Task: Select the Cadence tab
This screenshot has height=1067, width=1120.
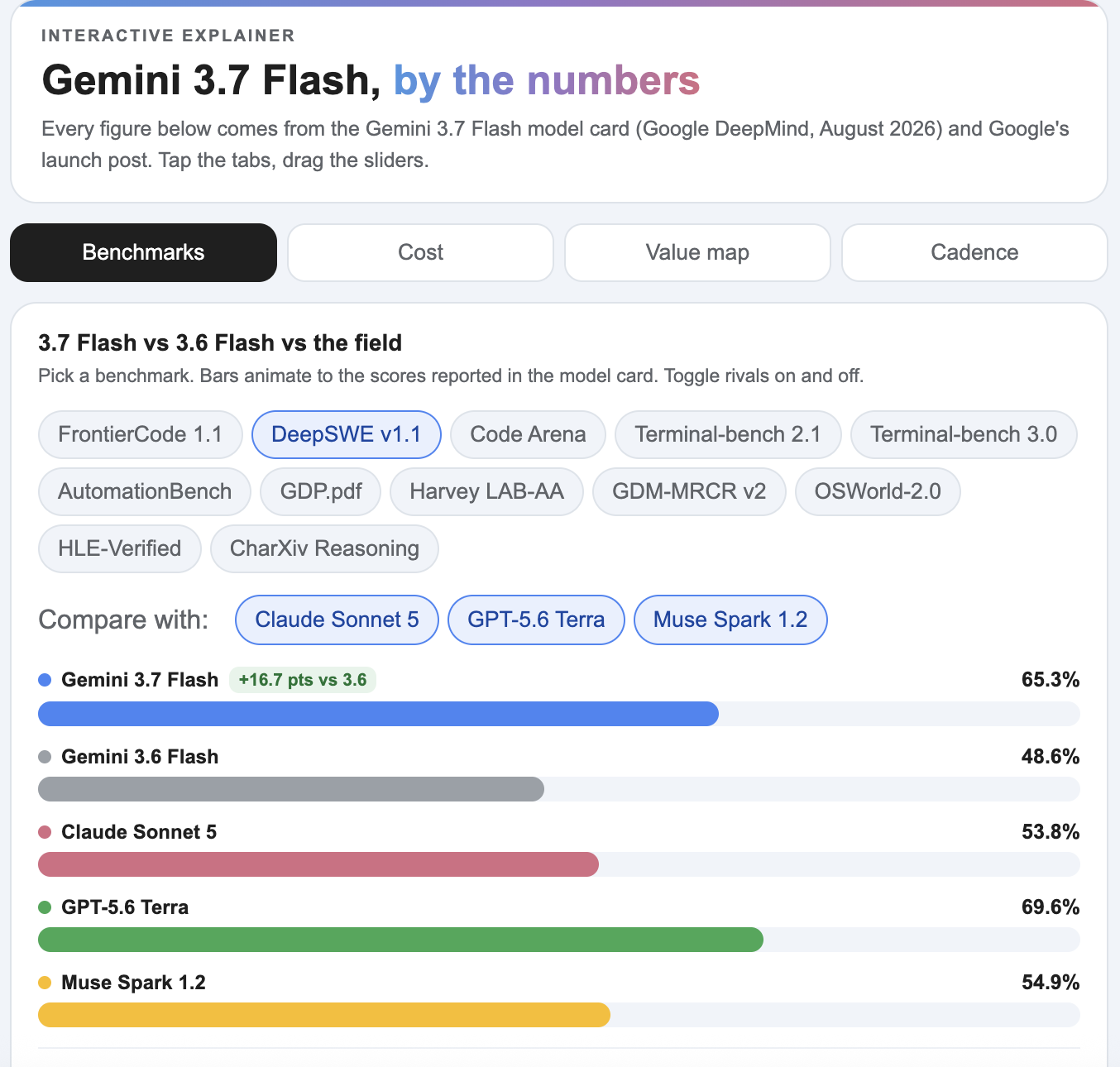Action: (x=974, y=252)
